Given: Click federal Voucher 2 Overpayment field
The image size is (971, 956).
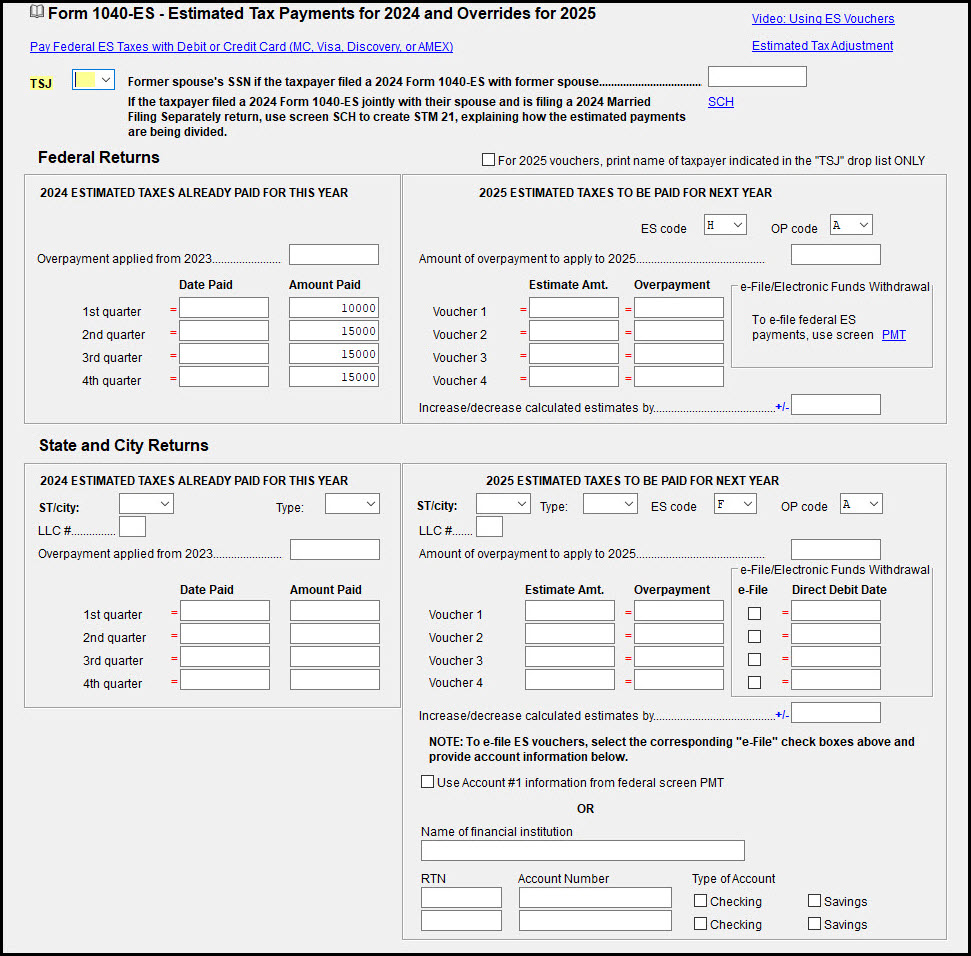Looking at the screenshot, I should [x=679, y=331].
